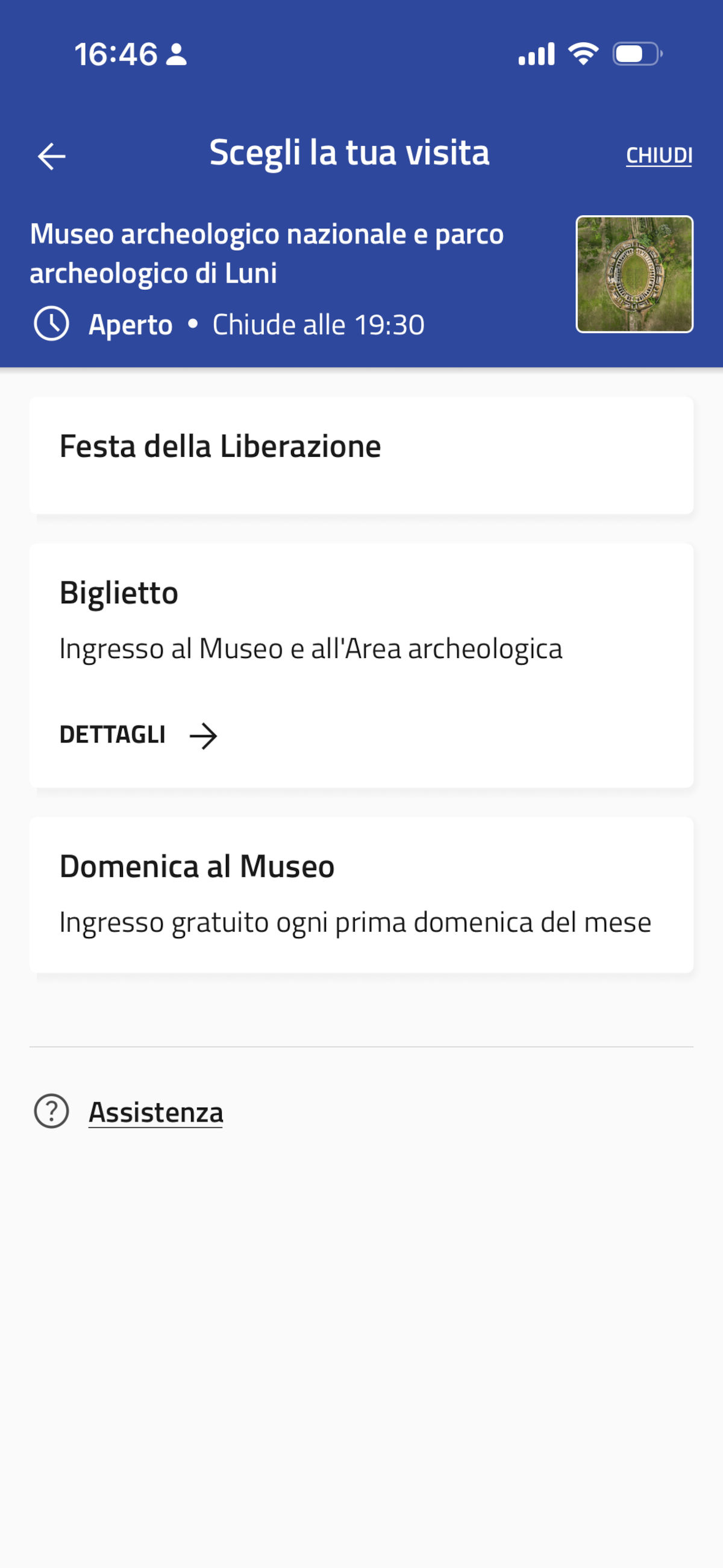Tap the 'Chiude alle 19:30' closing time
Screen dimensions: 723x1568
(318, 324)
